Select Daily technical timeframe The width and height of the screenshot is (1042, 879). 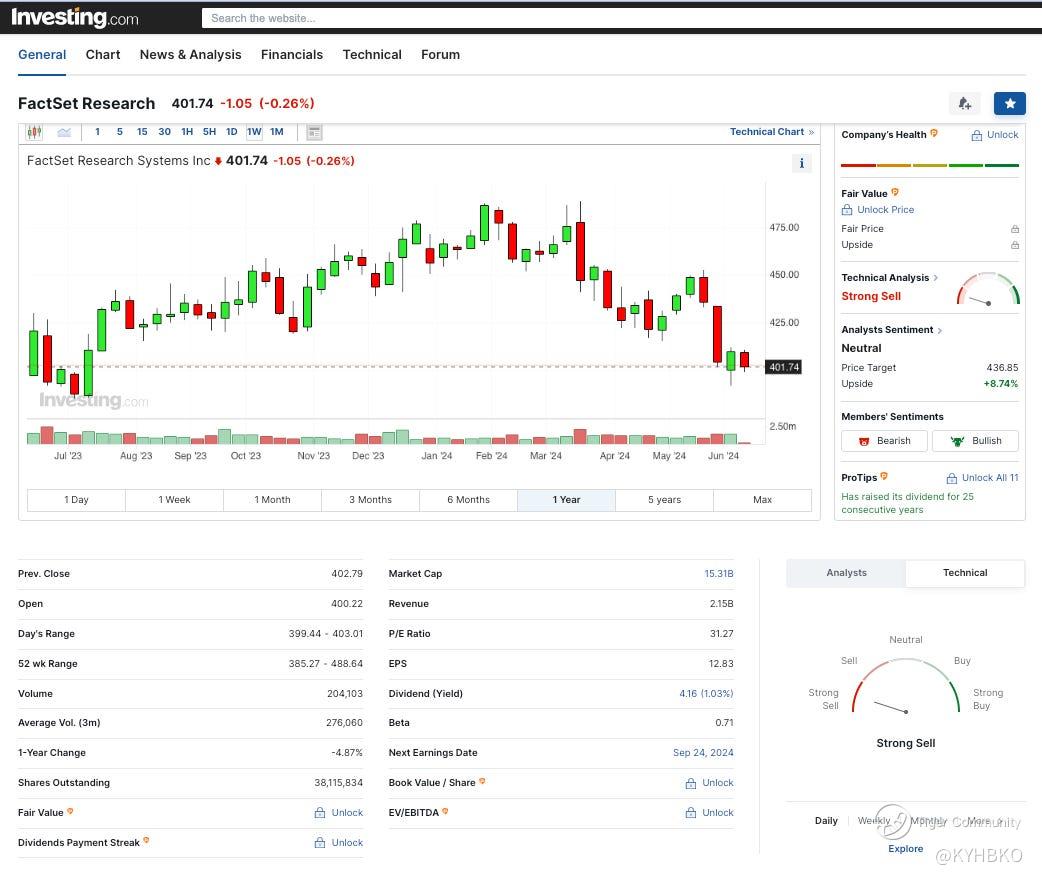pyautogui.click(x=826, y=821)
